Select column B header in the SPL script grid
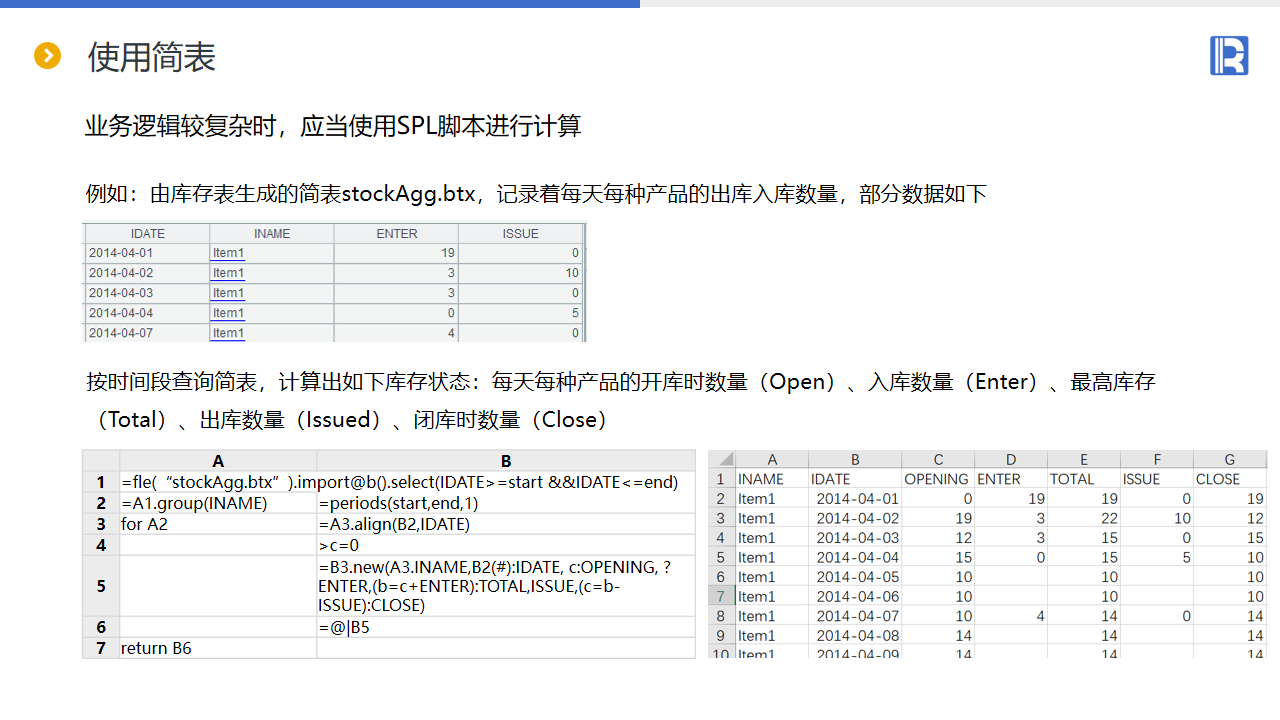The width and height of the screenshot is (1280, 720). [x=506, y=461]
